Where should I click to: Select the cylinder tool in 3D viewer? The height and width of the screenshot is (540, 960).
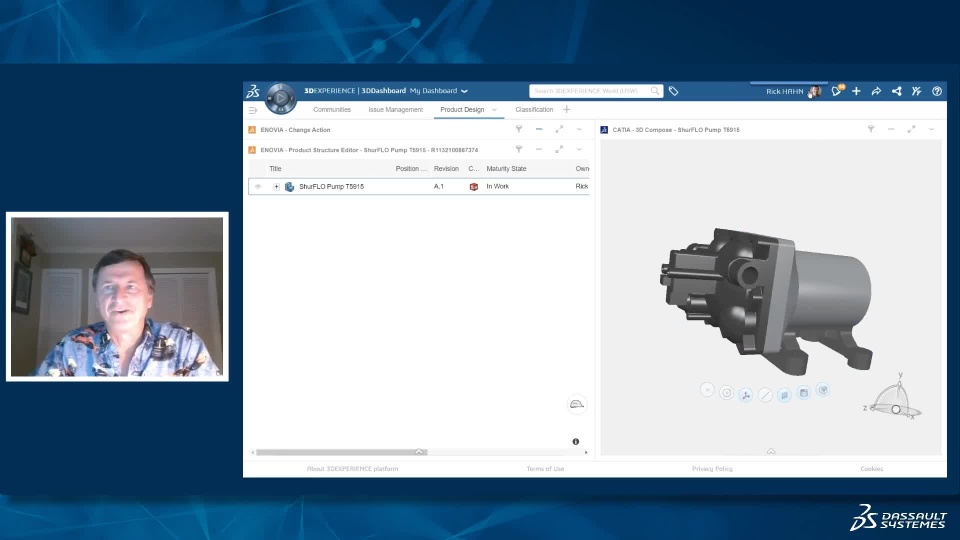click(804, 392)
